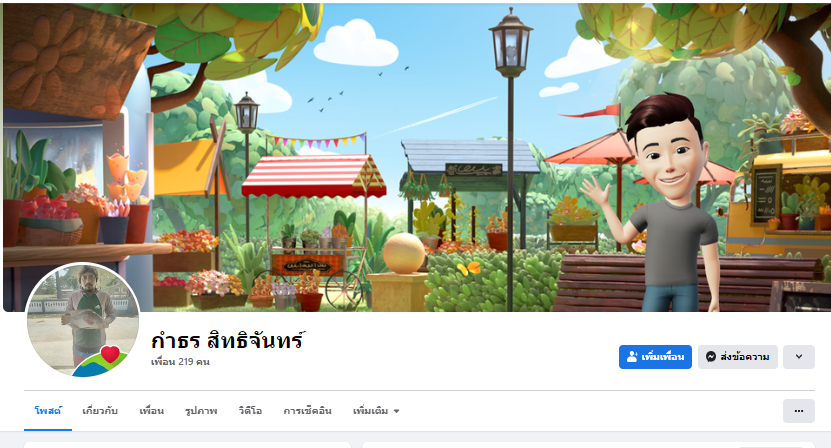
Task: Click the Messenger icon in ส่งข้อความ button
Action: coord(711,357)
